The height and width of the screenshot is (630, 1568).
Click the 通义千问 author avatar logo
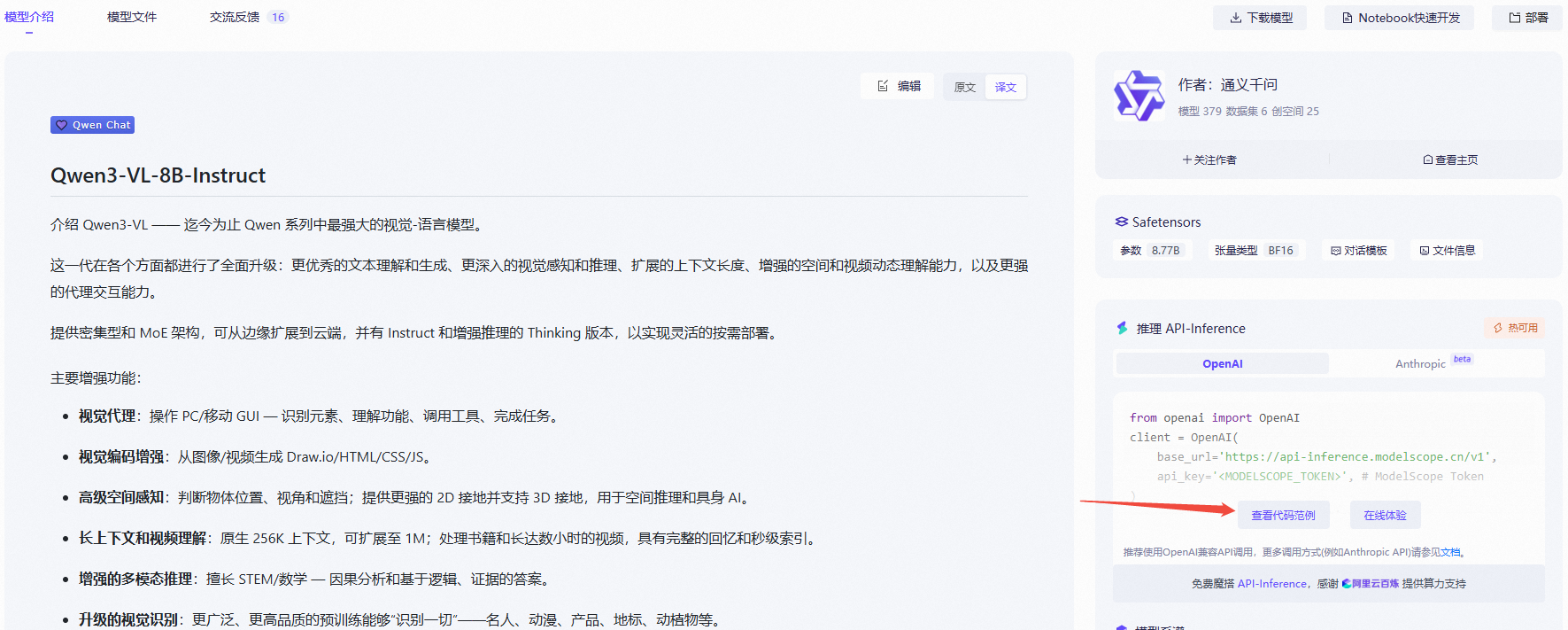pyautogui.click(x=1139, y=96)
